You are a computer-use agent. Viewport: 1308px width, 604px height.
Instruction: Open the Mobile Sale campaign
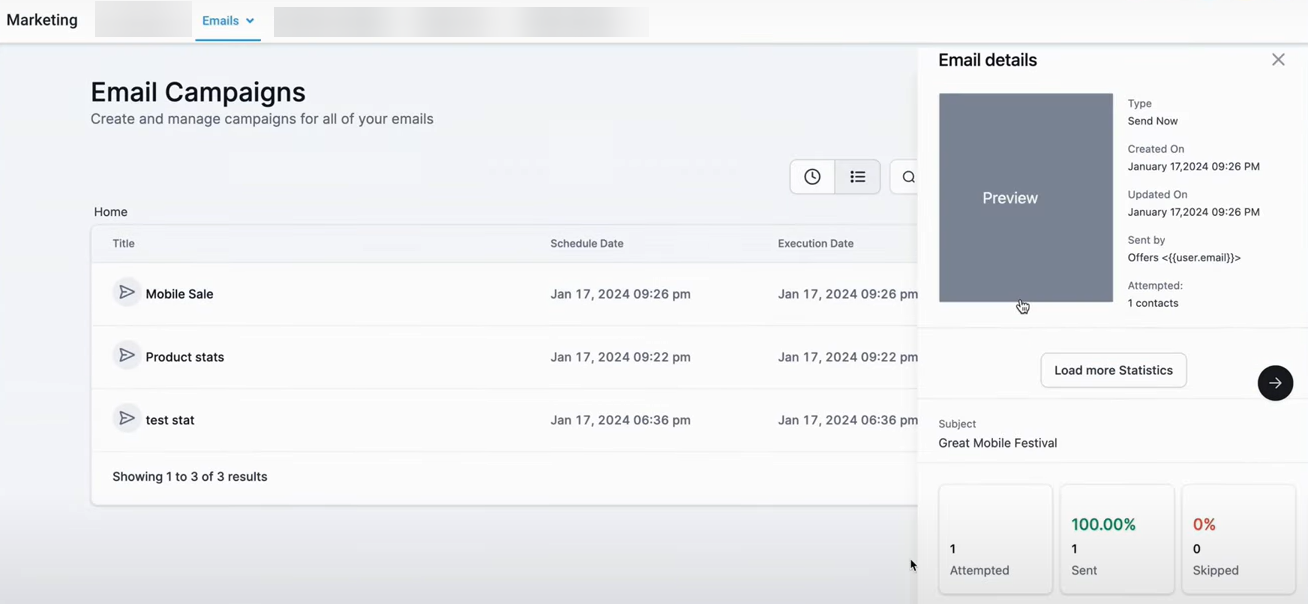click(x=179, y=294)
